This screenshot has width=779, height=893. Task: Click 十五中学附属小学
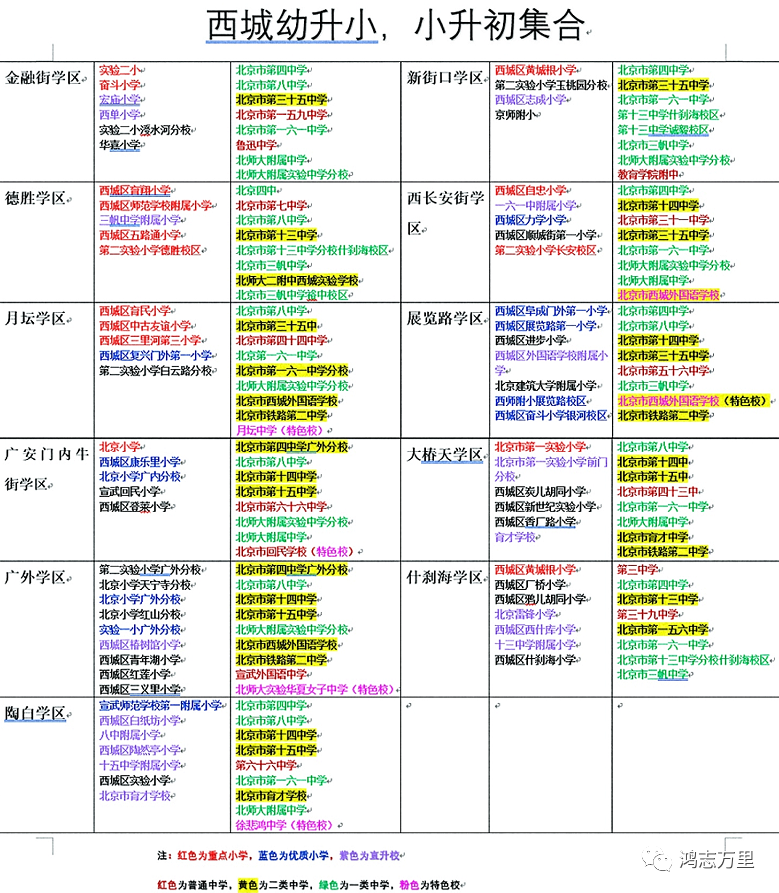click(140, 765)
